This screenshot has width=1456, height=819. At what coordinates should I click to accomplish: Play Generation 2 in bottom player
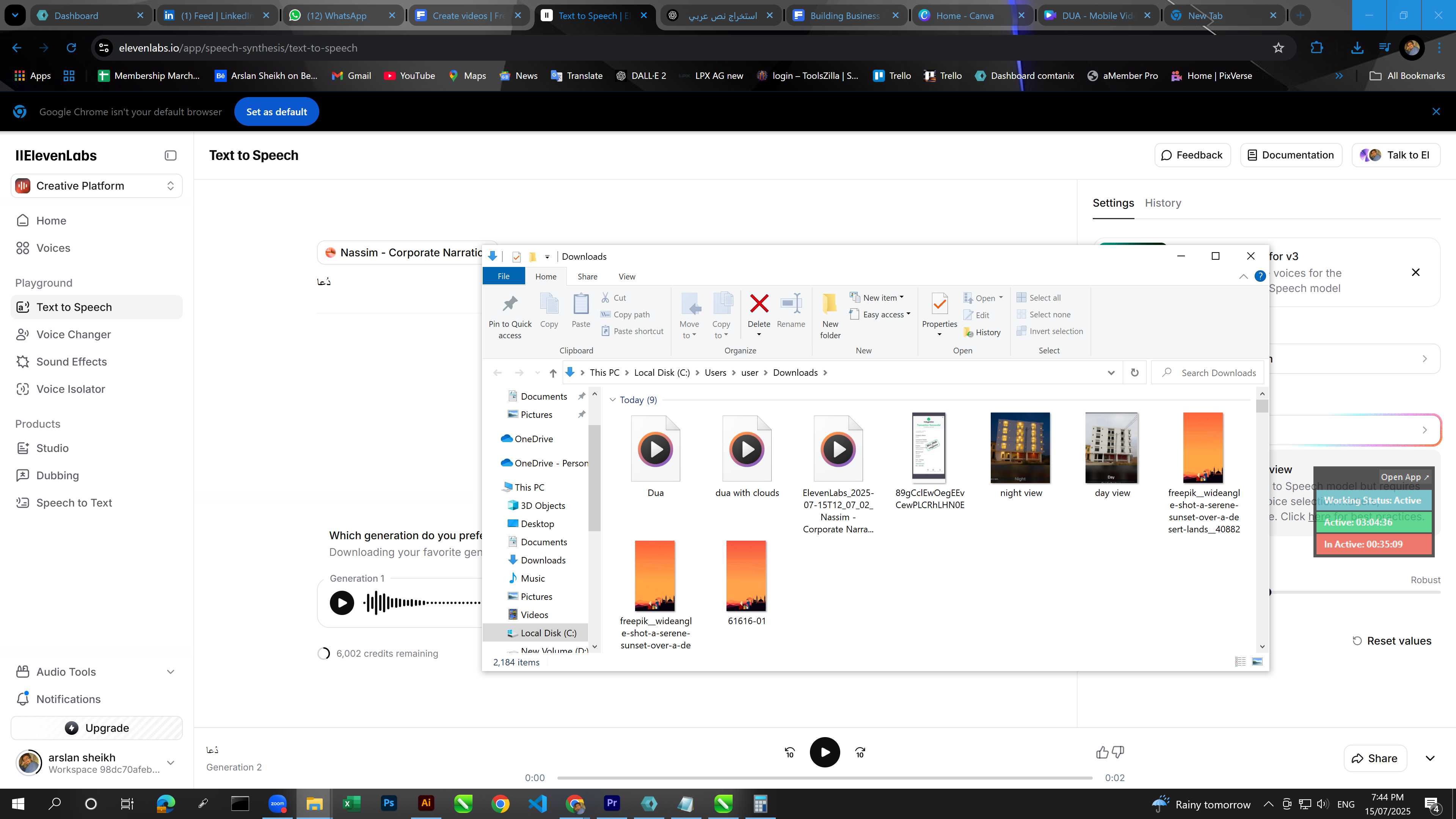coord(825,752)
